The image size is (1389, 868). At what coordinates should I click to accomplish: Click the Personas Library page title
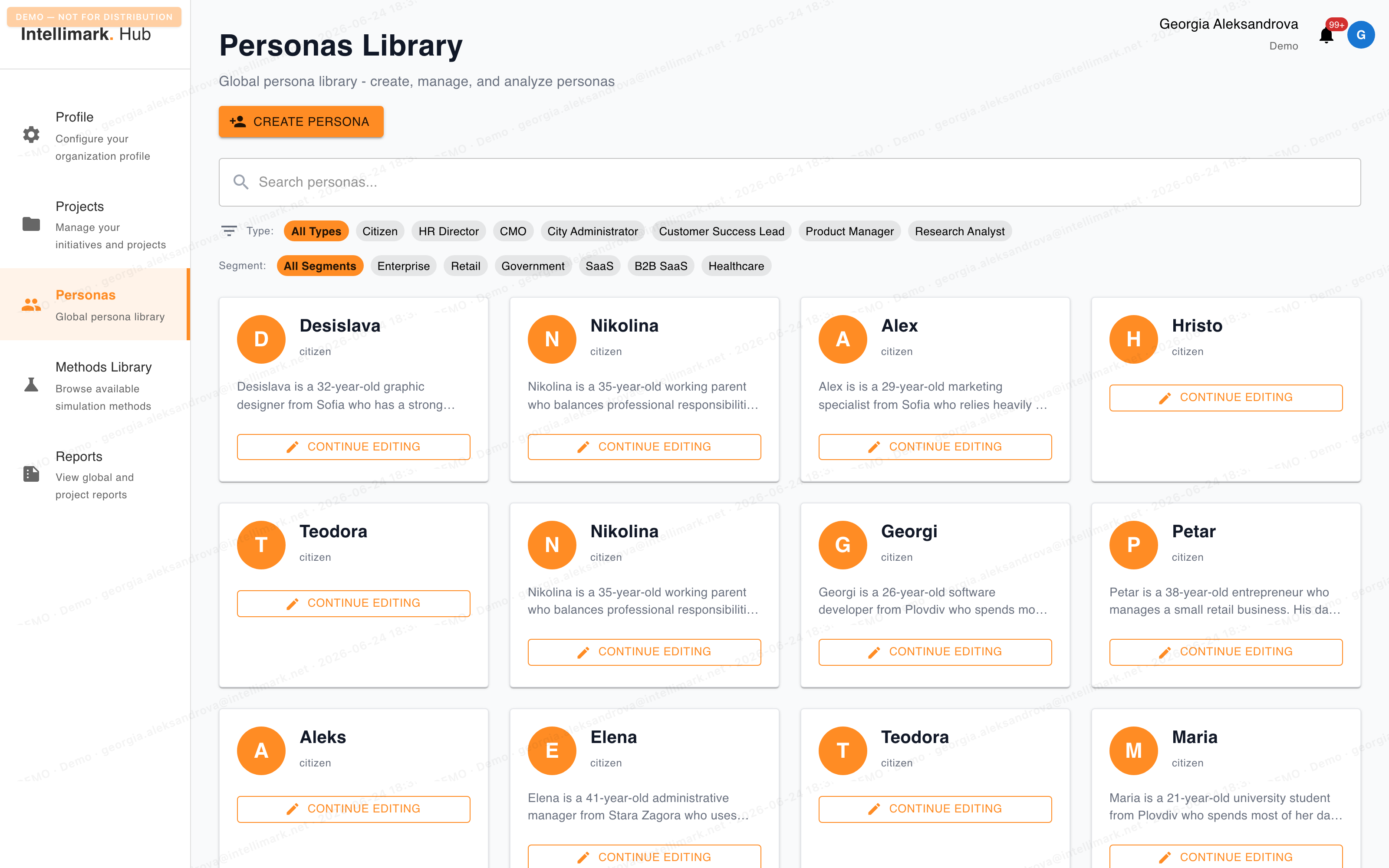click(340, 45)
